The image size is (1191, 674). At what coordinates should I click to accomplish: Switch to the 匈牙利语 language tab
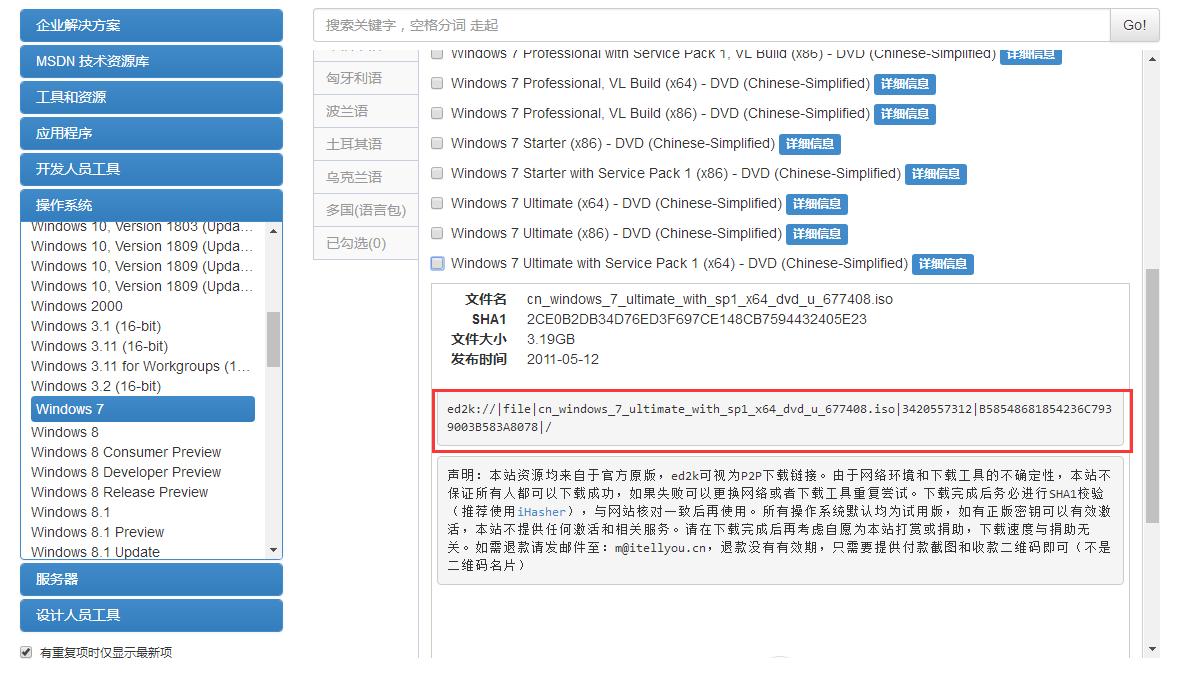tap(366, 78)
